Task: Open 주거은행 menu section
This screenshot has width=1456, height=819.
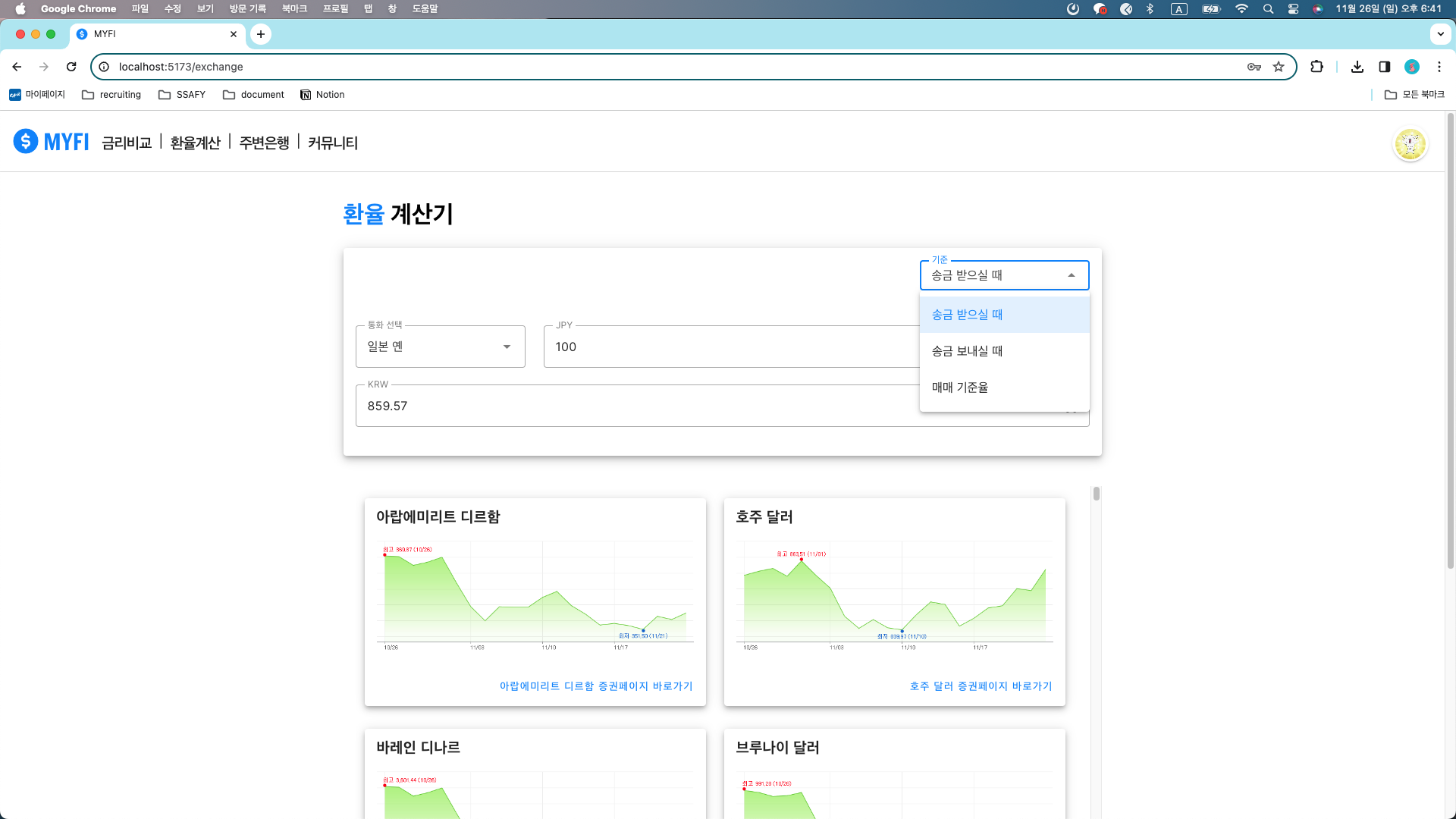Action: click(263, 142)
